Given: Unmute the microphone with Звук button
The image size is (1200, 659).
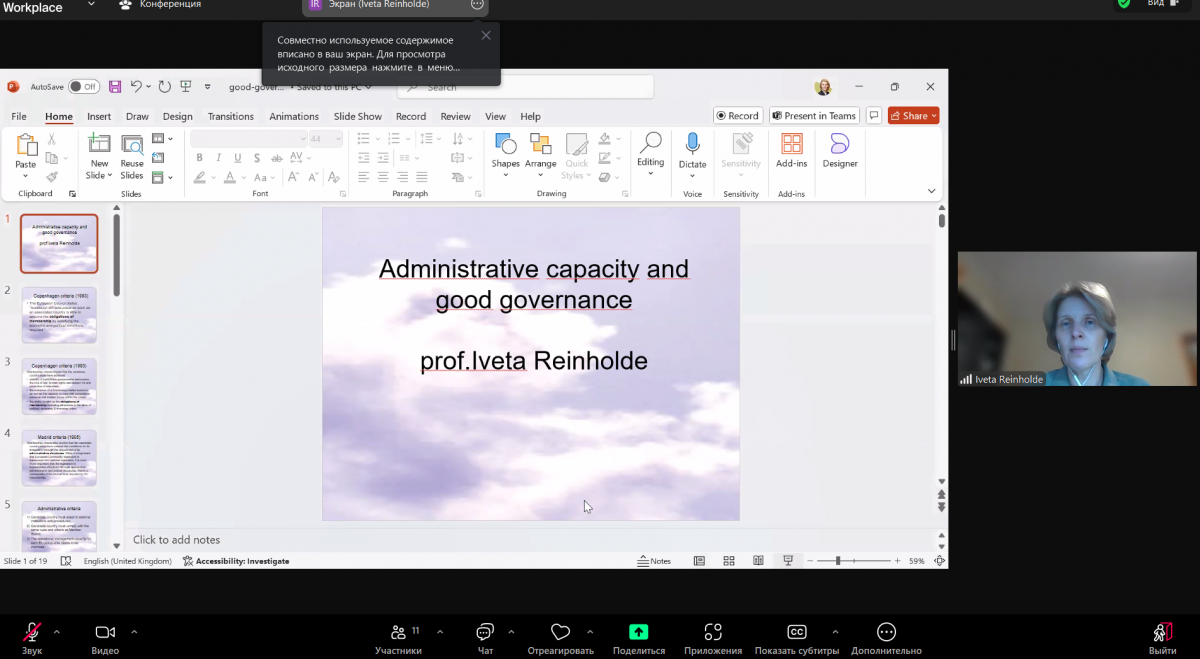Looking at the screenshot, I should (32, 632).
